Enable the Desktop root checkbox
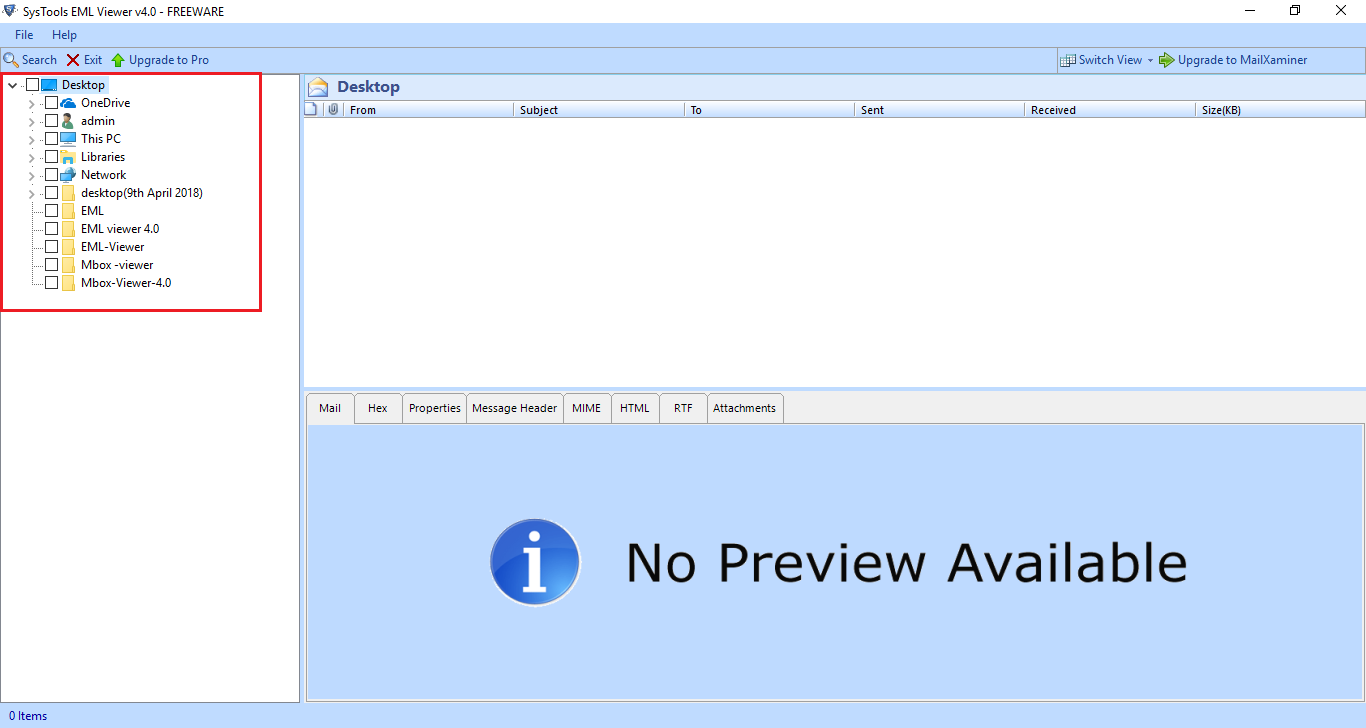This screenshot has height=728, width=1366. point(32,85)
